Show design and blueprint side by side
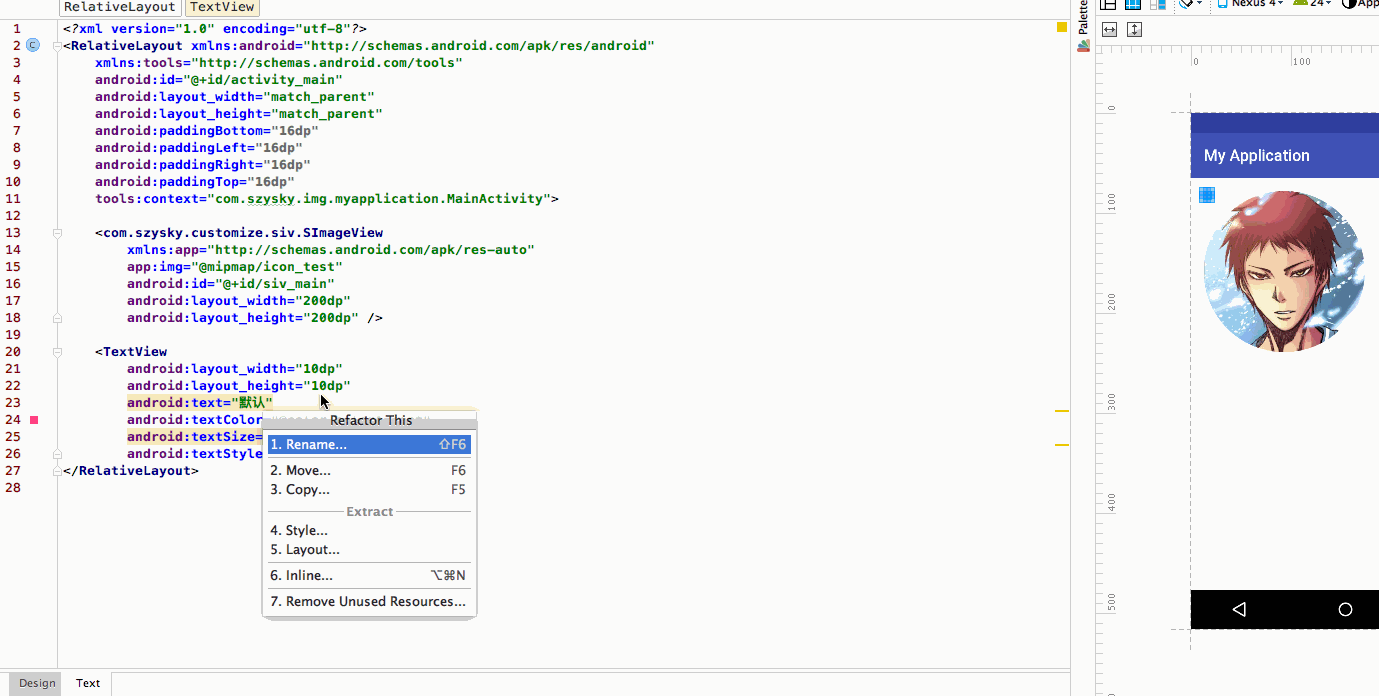1379x696 pixels. point(1157,4)
